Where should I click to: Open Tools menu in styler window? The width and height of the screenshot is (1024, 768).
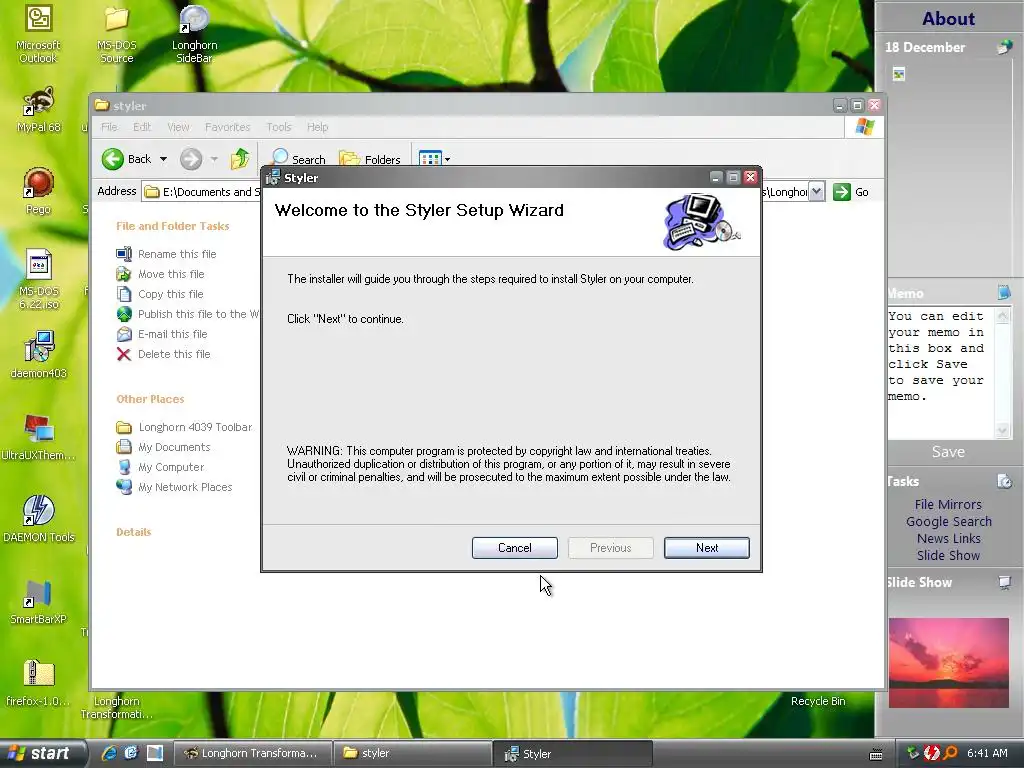(278, 127)
